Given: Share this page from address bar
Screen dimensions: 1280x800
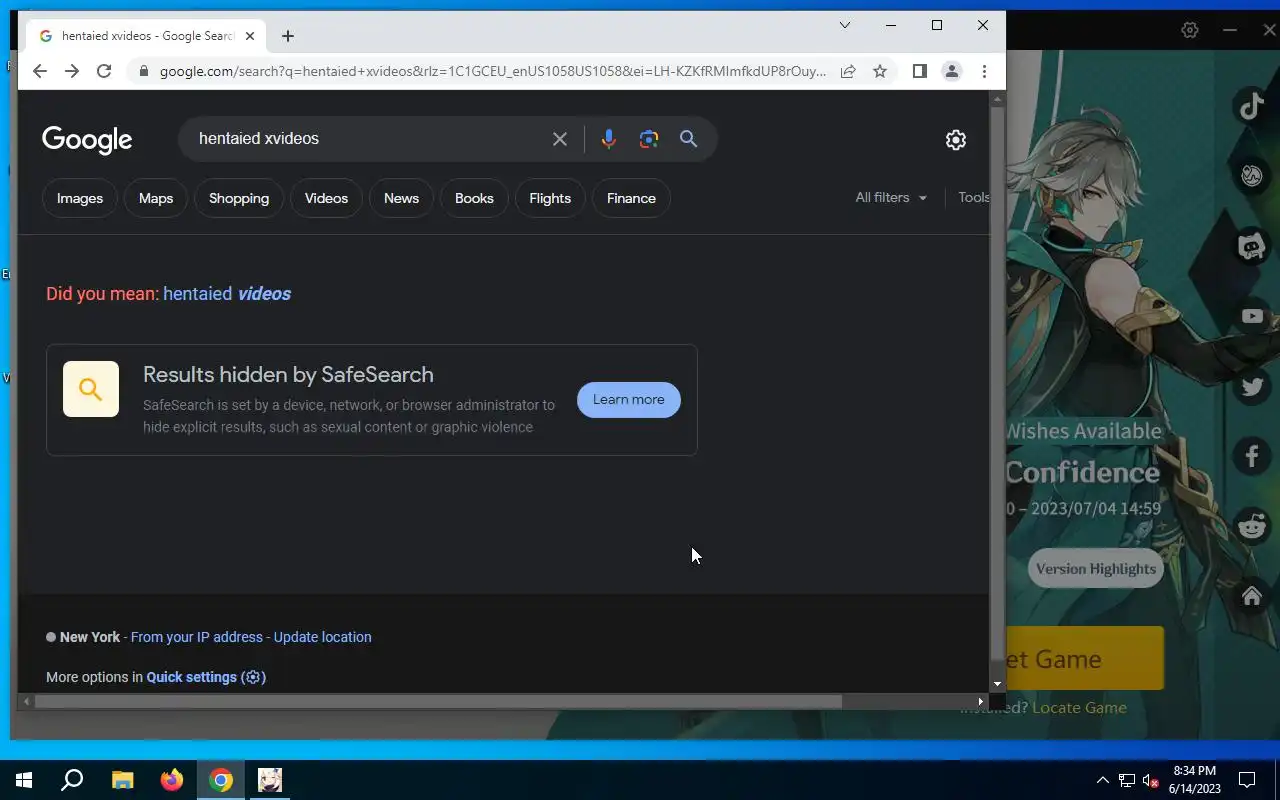Looking at the screenshot, I should click(x=848, y=71).
